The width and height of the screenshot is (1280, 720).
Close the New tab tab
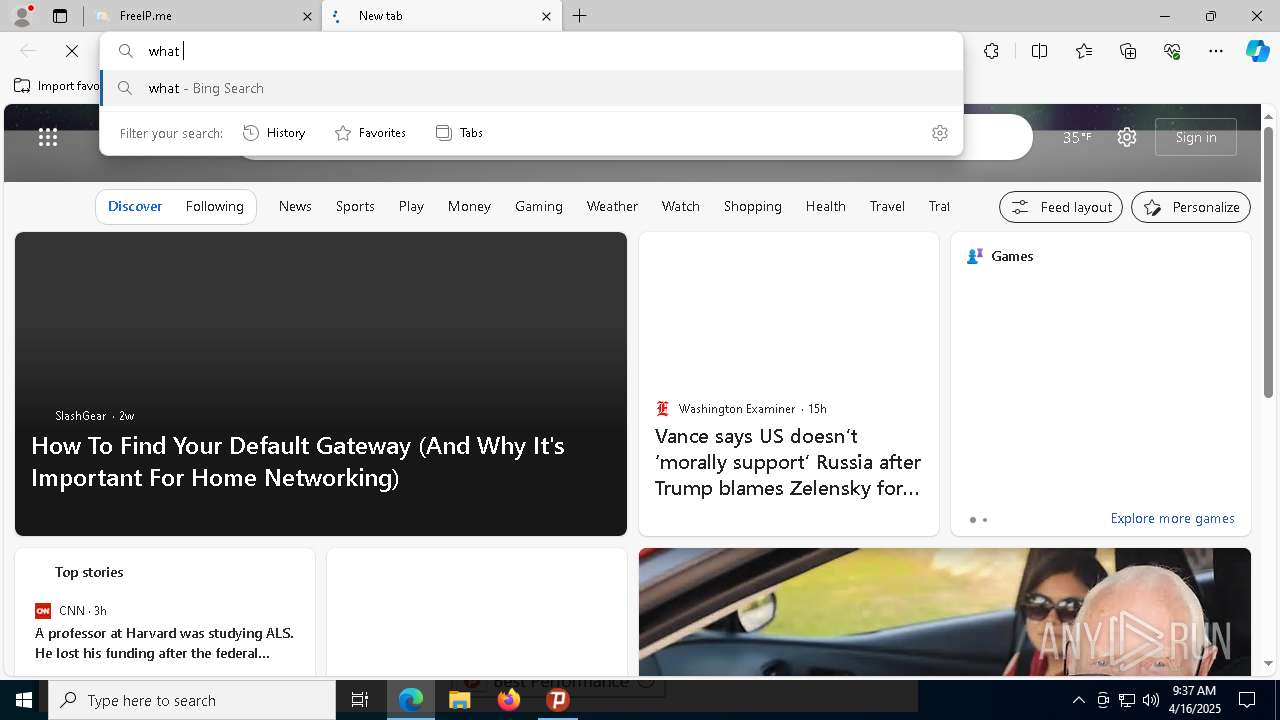(x=546, y=16)
